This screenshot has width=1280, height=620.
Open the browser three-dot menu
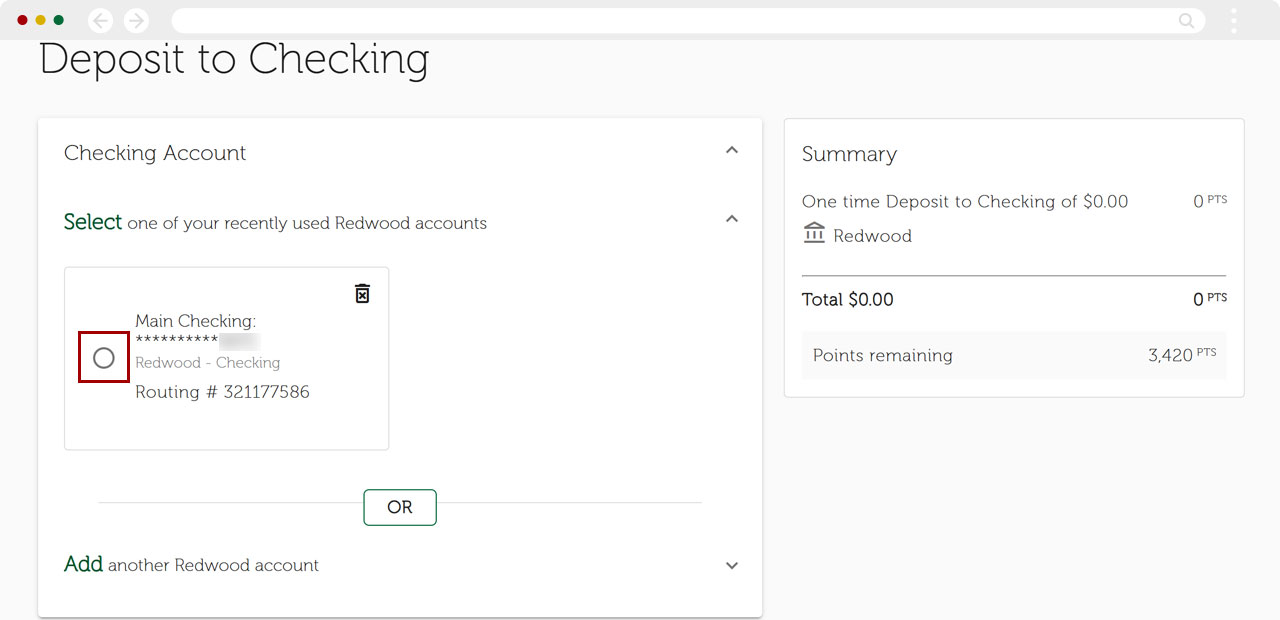(x=1234, y=20)
